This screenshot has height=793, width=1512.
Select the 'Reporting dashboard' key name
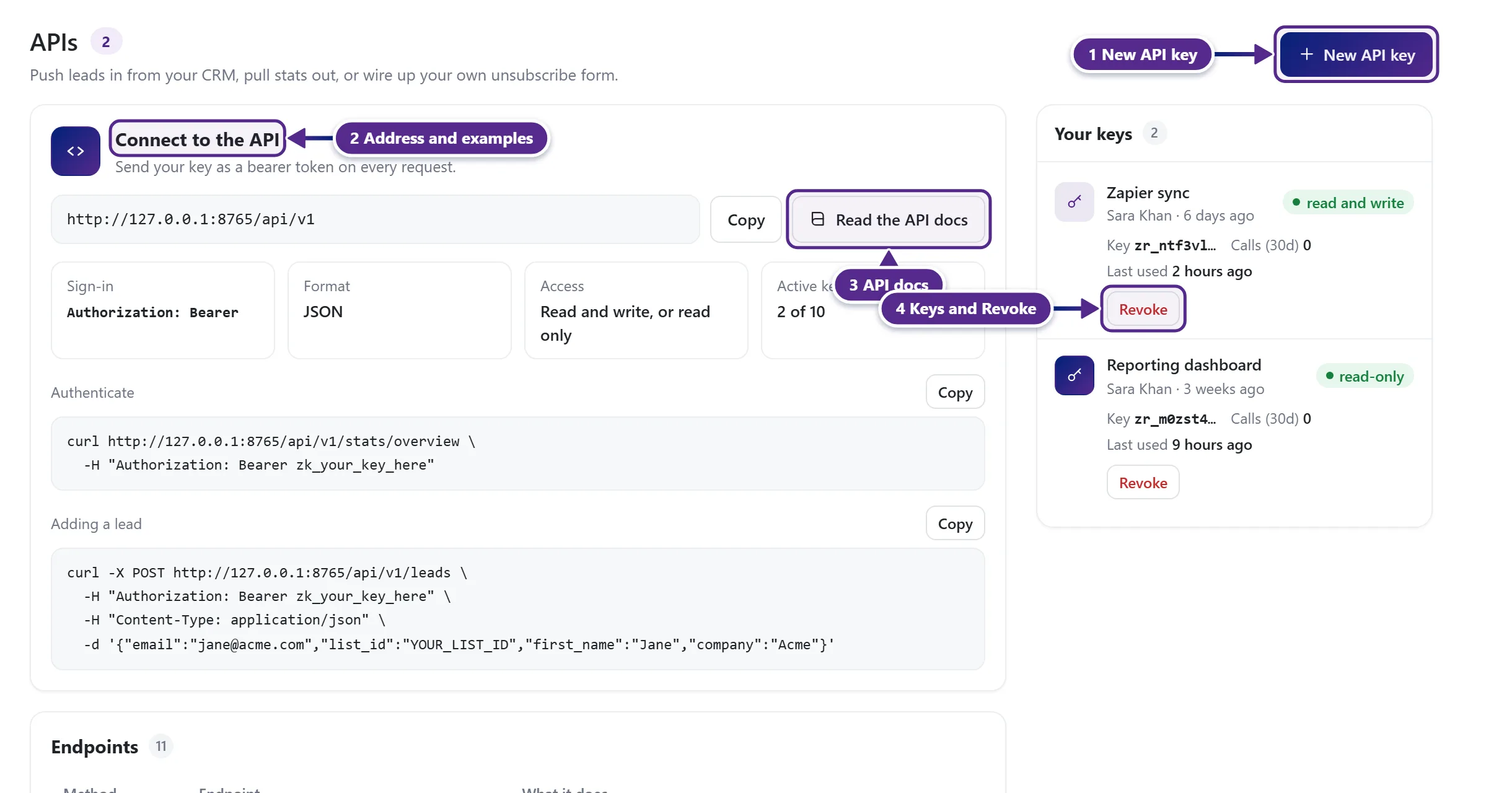(1184, 365)
